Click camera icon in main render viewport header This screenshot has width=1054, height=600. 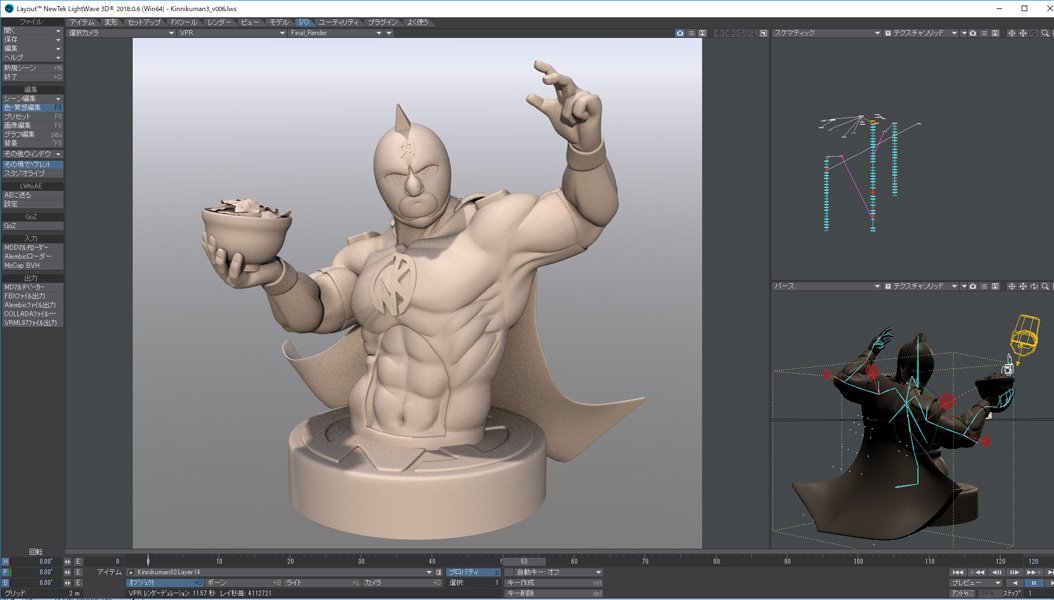click(x=680, y=33)
